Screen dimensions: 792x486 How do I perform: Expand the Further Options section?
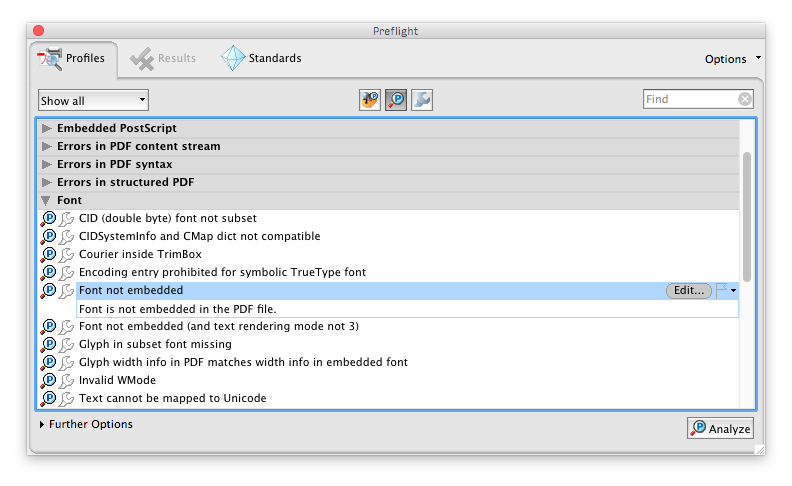point(42,425)
